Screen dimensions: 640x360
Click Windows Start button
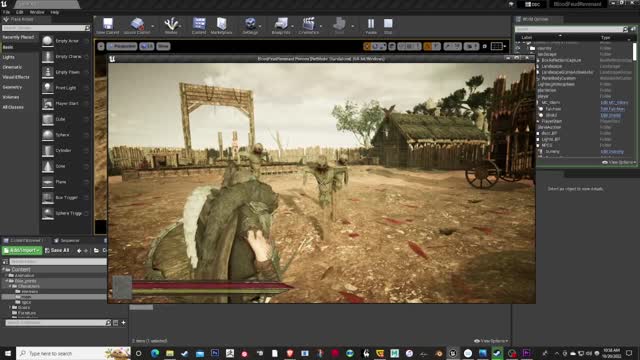7,353
